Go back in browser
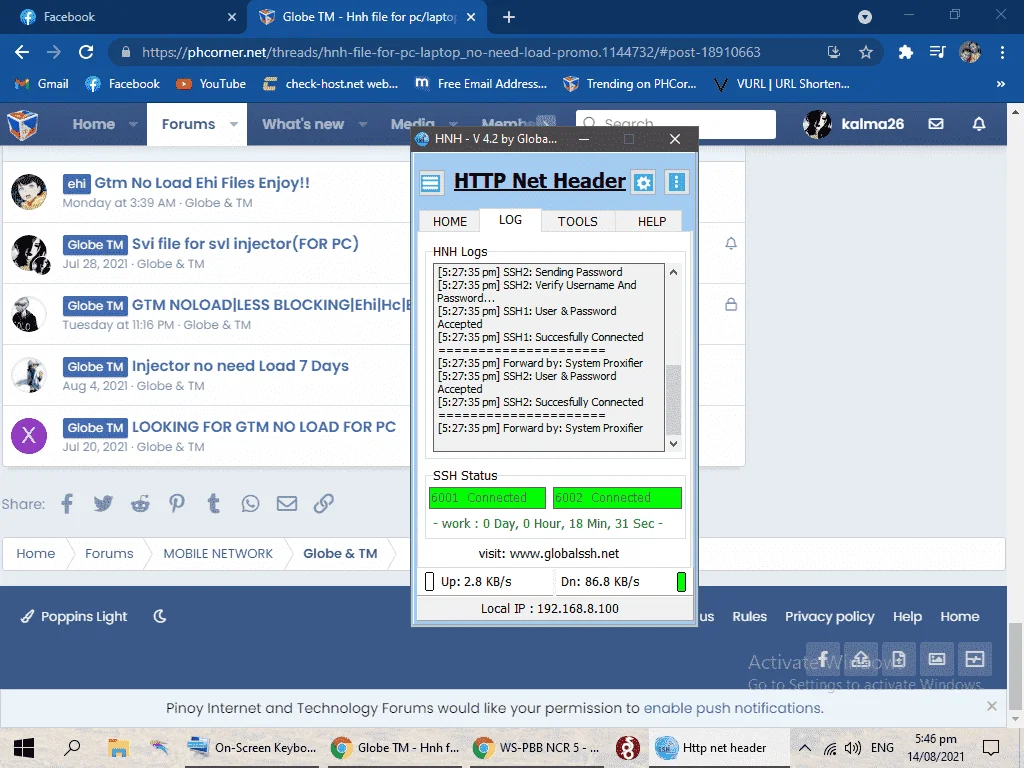1024x768 pixels. click(x=22, y=52)
